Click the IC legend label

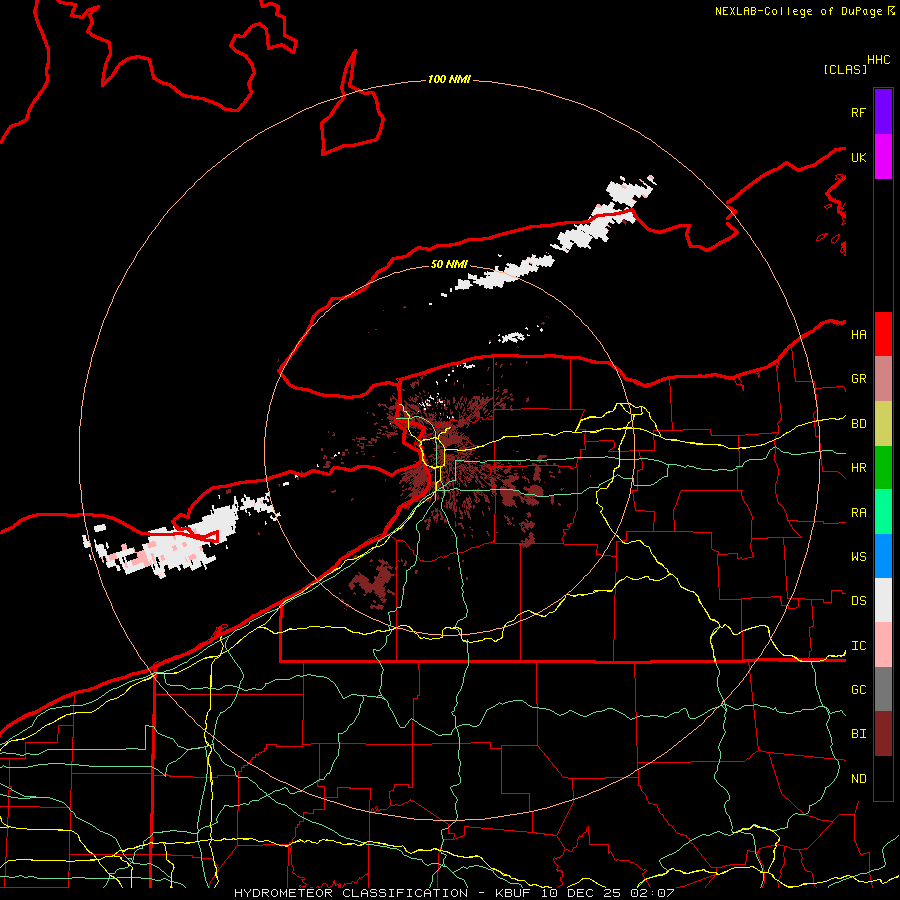859,646
